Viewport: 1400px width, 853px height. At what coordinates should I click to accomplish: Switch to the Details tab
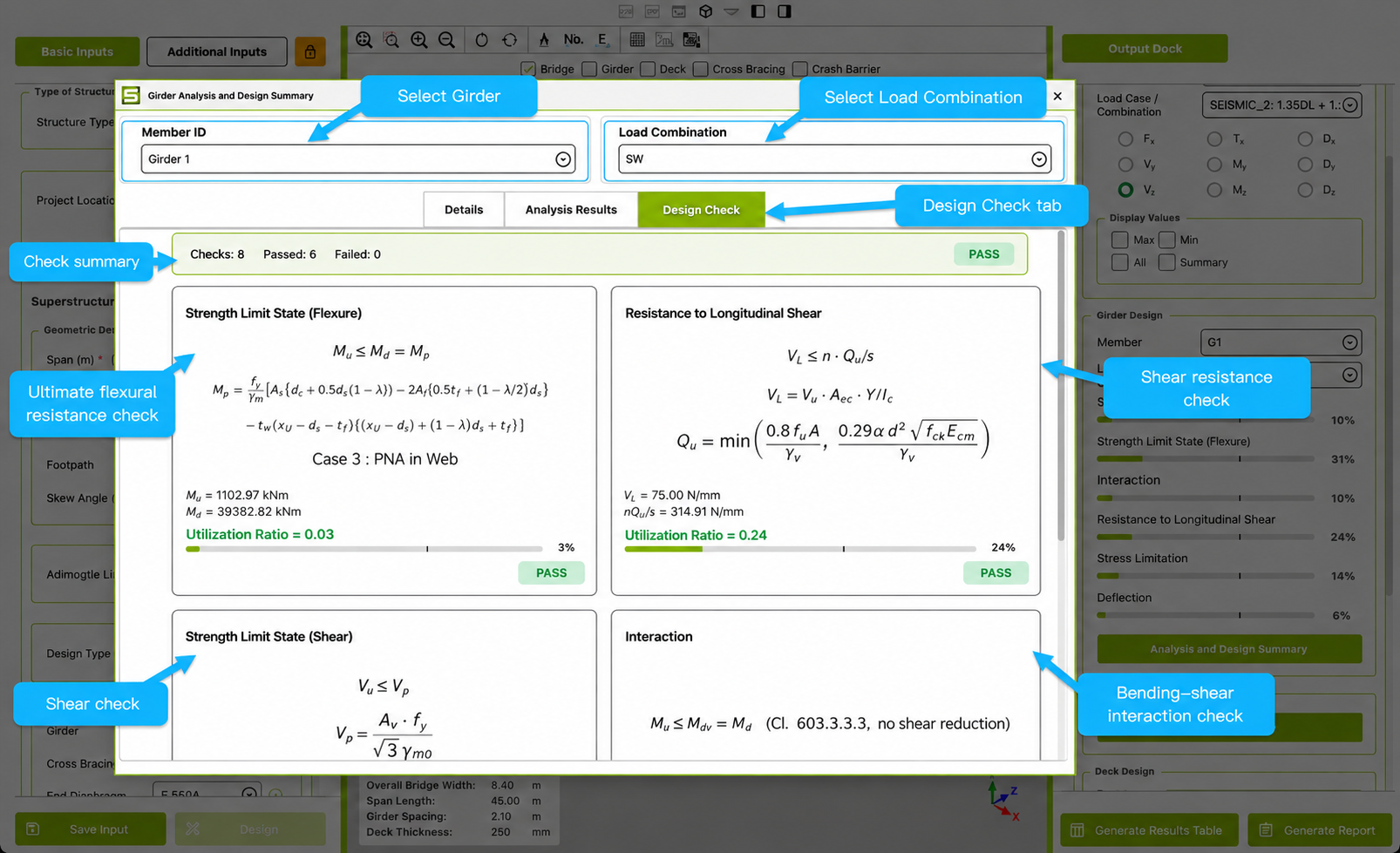464,210
